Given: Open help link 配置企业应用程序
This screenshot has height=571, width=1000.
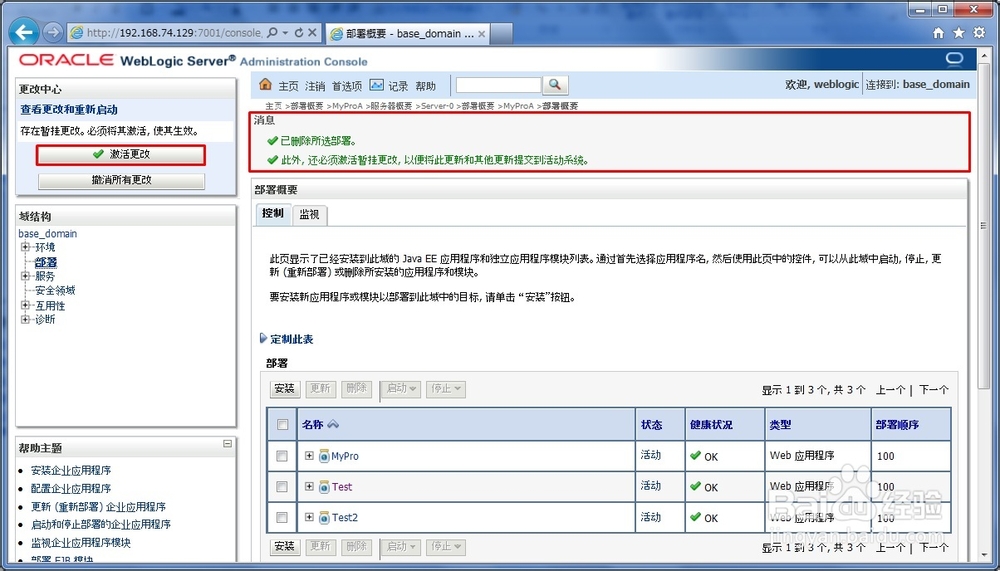Looking at the screenshot, I should (x=71, y=488).
